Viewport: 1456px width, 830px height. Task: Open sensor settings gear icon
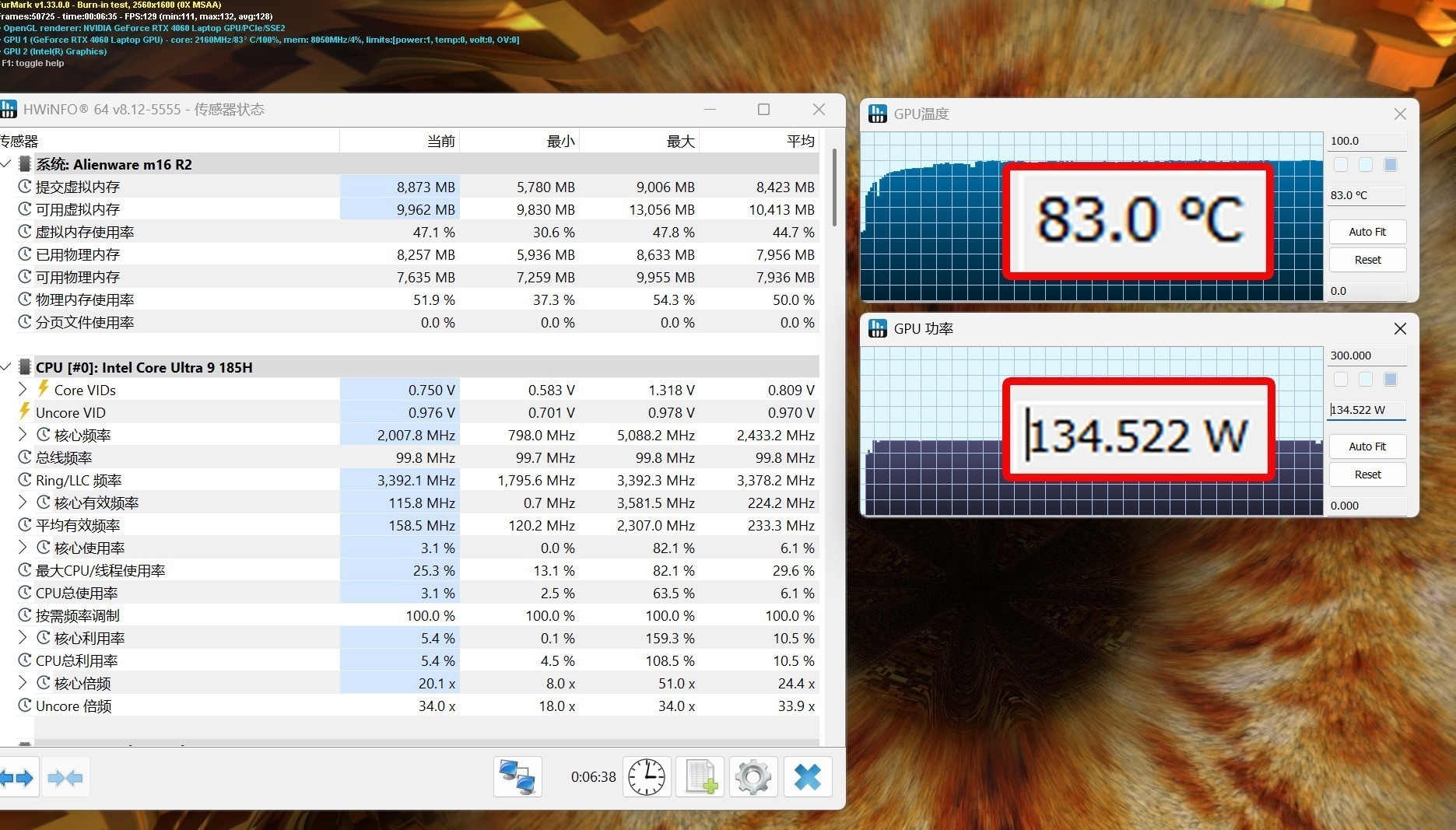click(x=753, y=777)
